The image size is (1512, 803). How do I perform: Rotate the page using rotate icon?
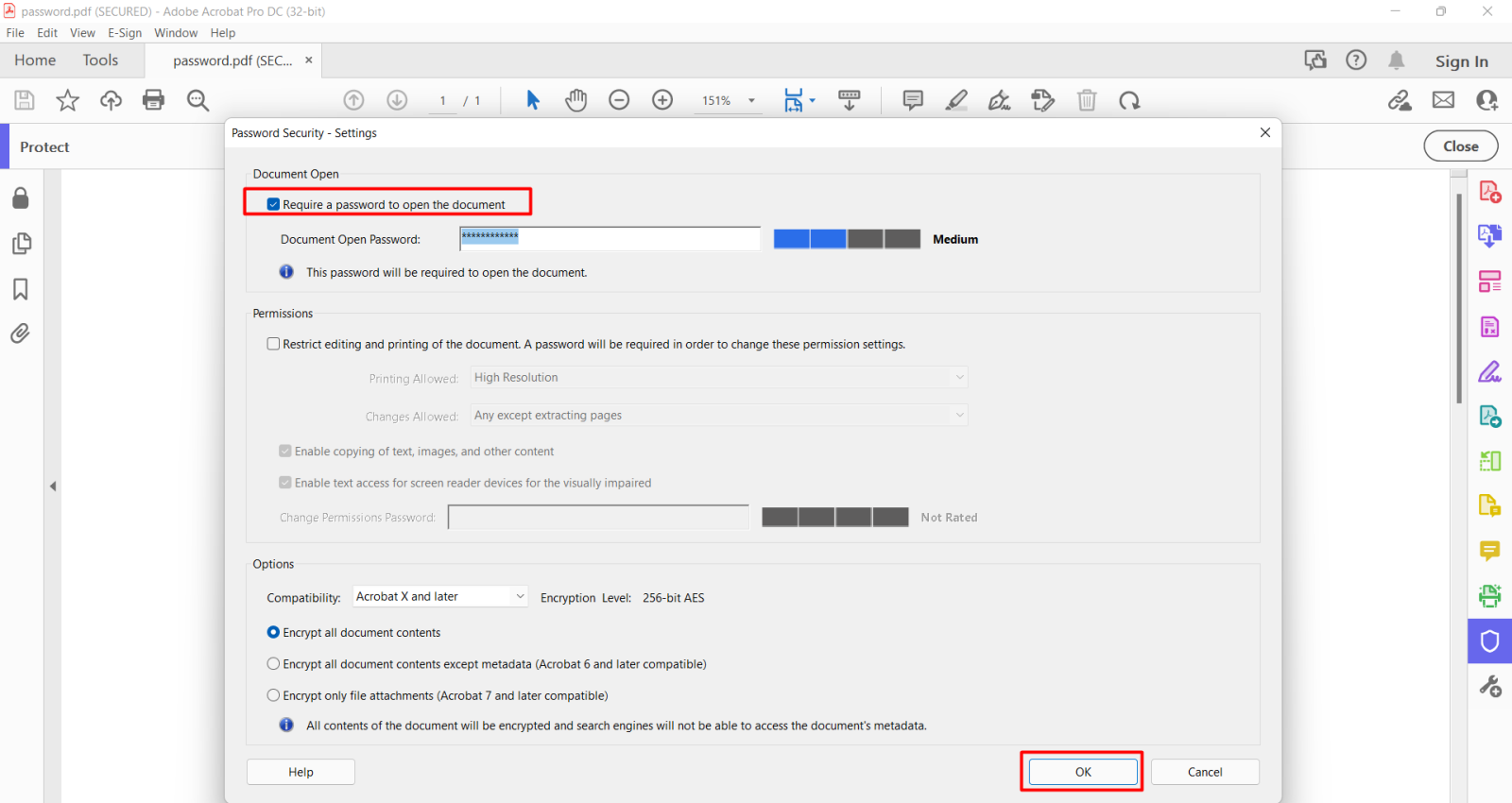click(x=1129, y=100)
